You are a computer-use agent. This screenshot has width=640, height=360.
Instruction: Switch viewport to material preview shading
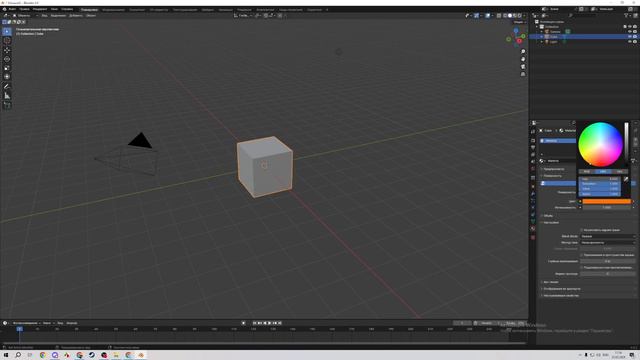515,16
